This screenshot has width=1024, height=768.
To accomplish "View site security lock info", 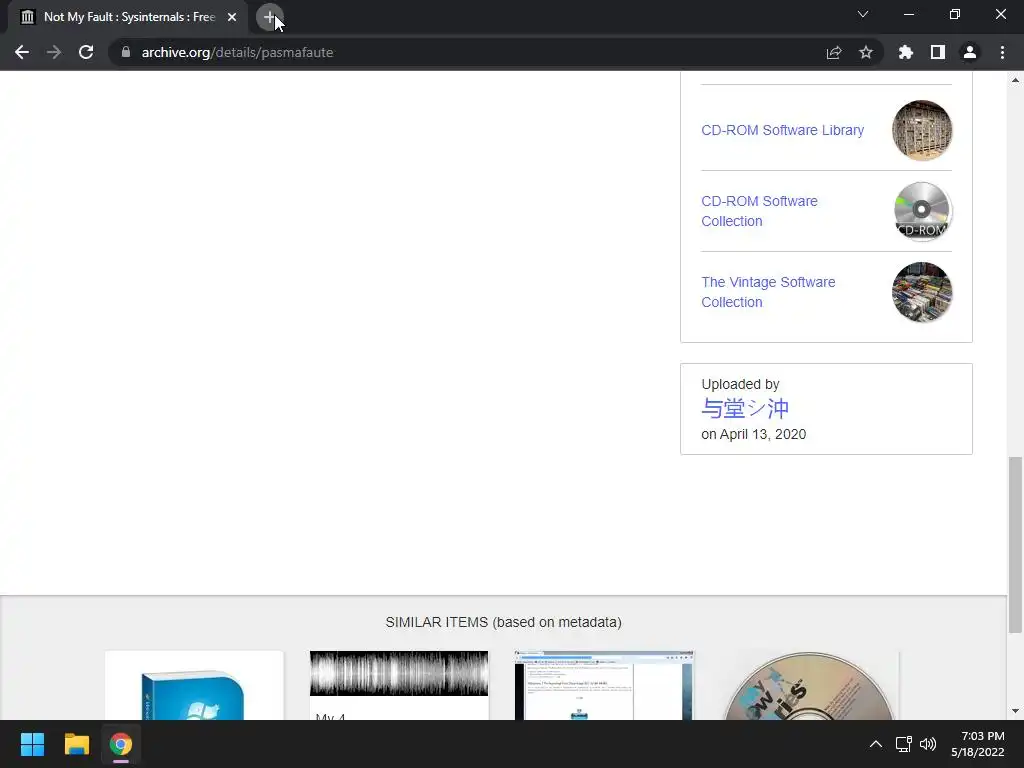I will tap(126, 52).
